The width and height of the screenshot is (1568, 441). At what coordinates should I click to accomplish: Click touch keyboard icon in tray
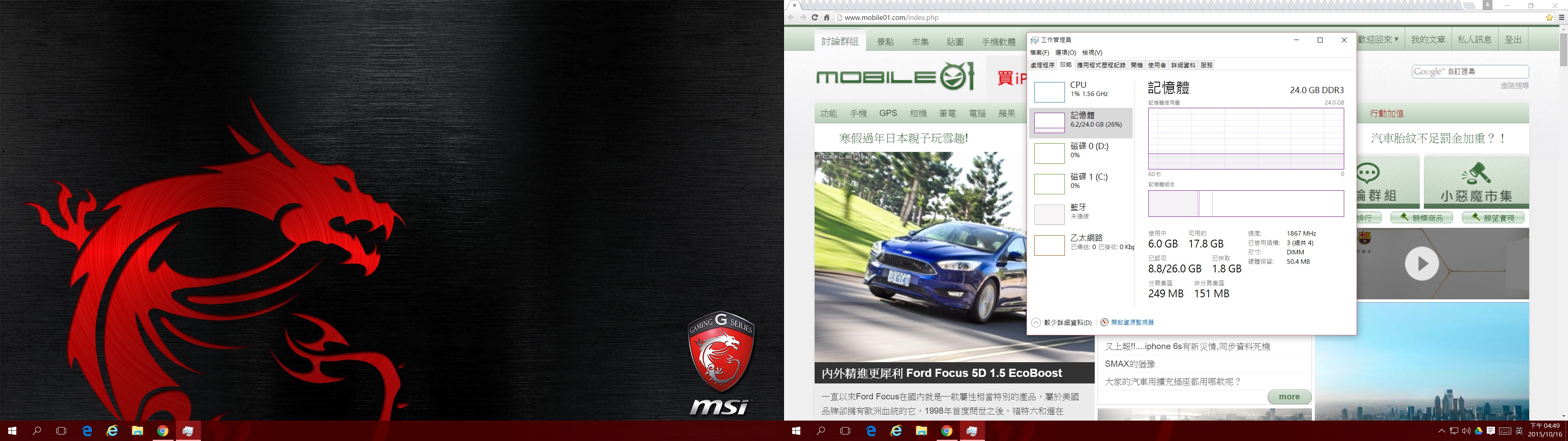click(x=1505, y=431)
